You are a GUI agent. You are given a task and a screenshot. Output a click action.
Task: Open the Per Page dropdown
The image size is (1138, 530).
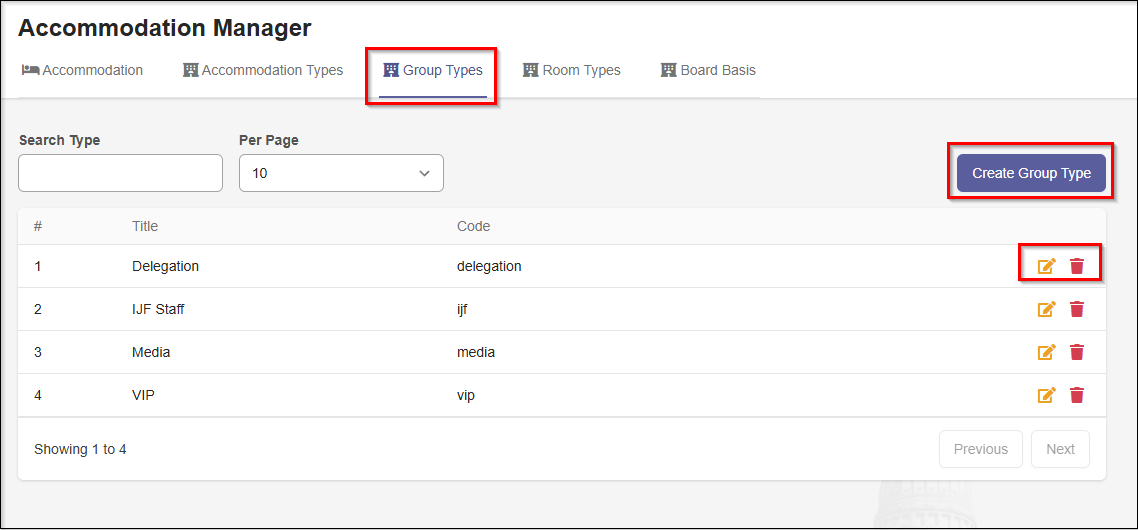pos(341,173)
